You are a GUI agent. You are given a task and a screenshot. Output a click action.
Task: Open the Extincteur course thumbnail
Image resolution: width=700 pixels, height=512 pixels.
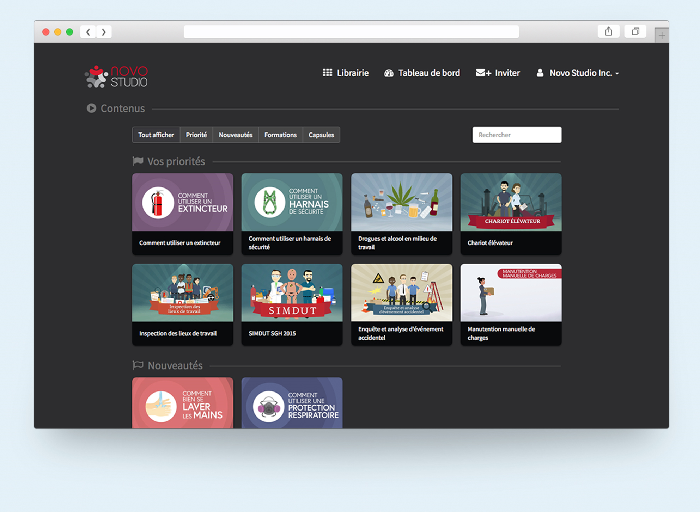[183, 202]
